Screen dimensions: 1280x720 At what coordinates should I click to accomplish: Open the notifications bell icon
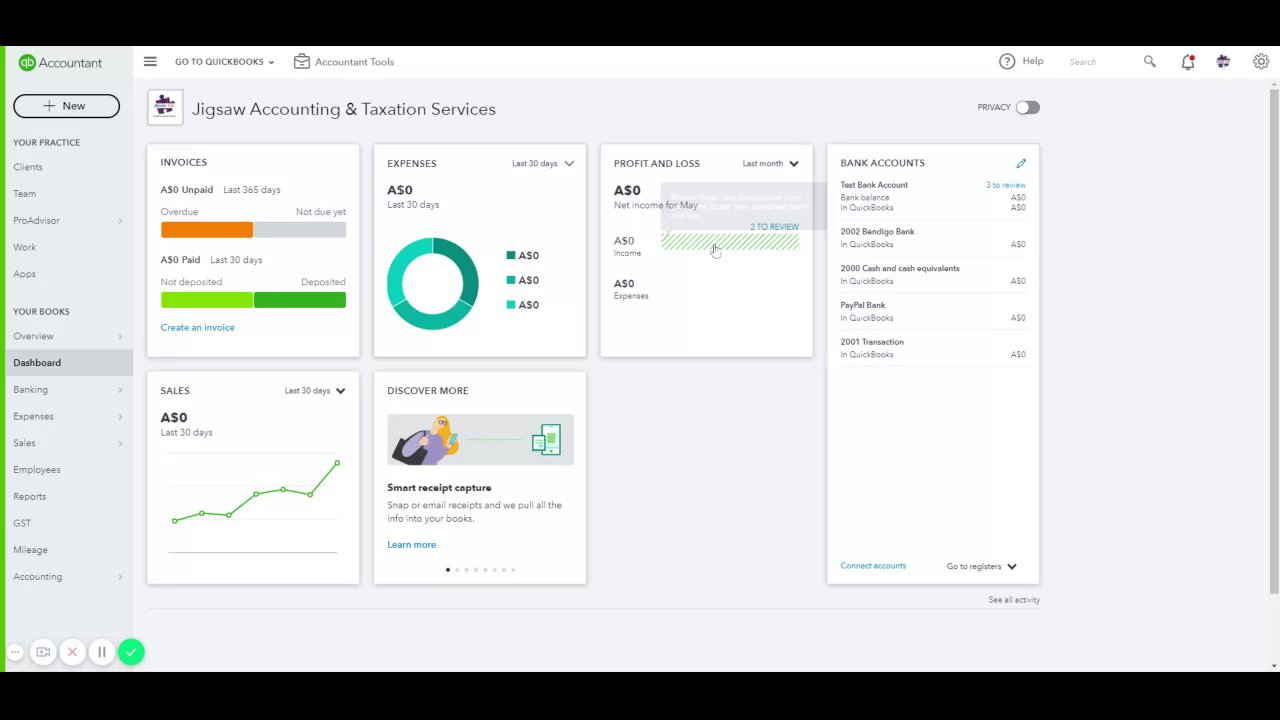(1187, 62)
